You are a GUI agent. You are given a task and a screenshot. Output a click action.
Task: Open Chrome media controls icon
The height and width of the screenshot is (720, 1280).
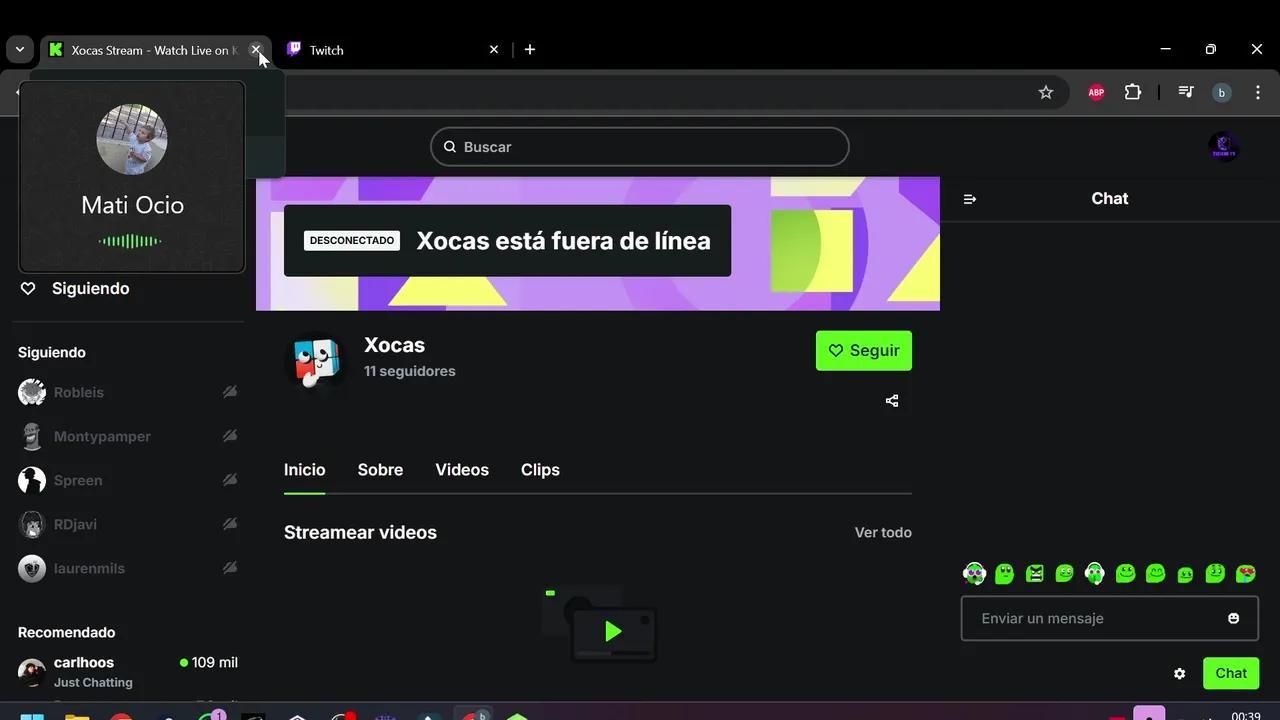1186,92
